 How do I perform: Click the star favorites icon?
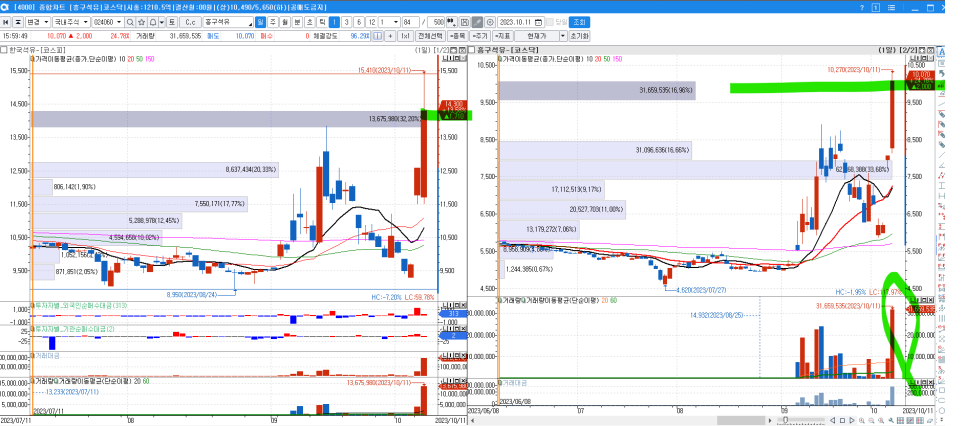pyautogui.click(x=141, y=22)
